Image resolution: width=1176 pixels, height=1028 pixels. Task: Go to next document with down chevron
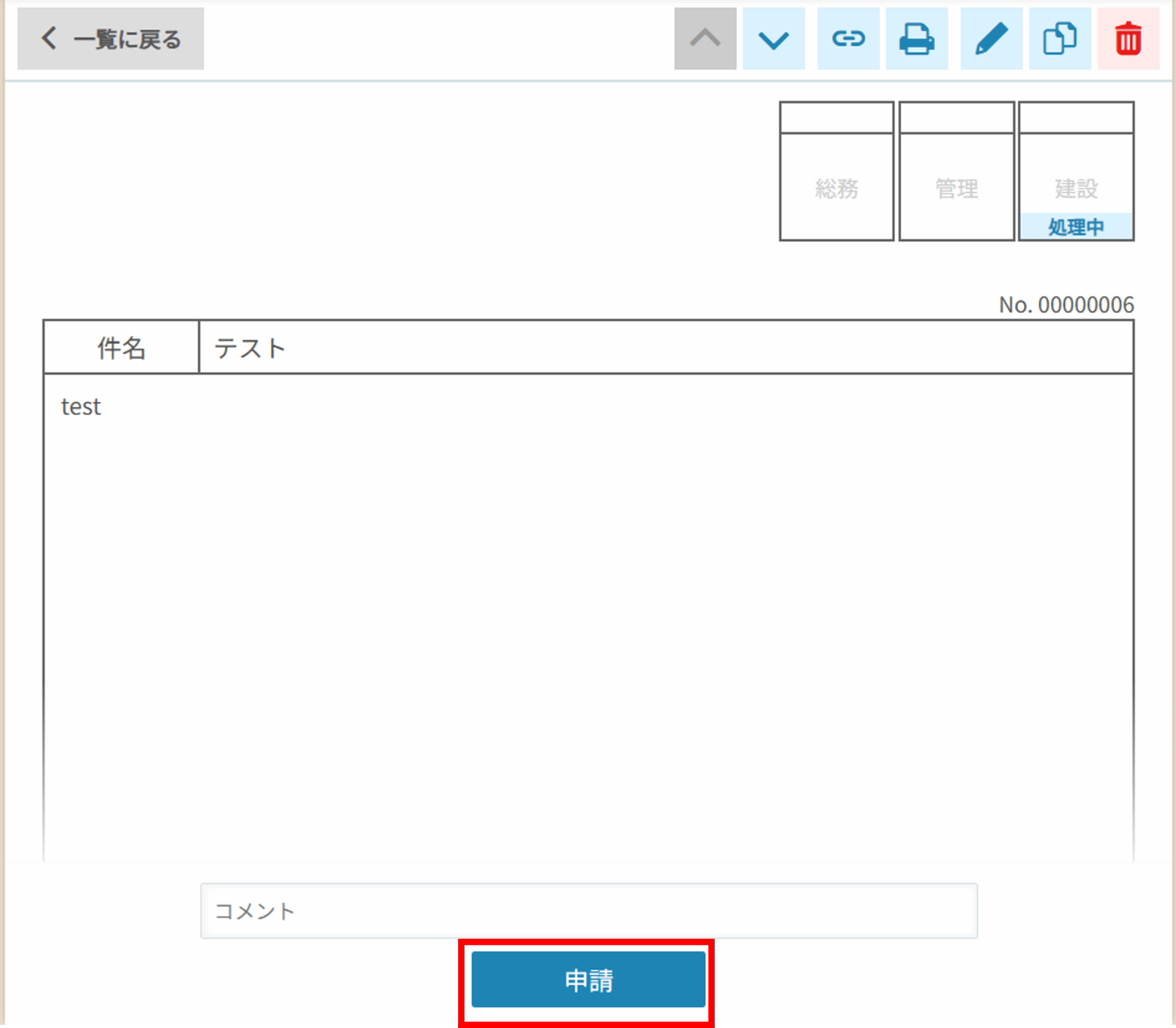(774, 39)
